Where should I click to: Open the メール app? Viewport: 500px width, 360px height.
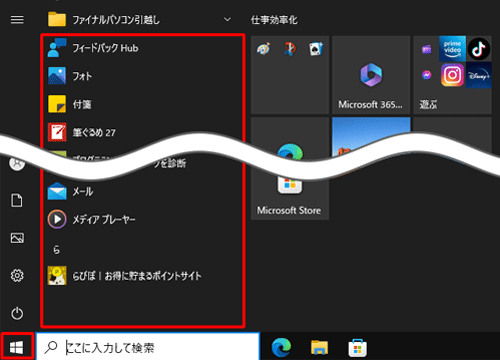pos(143,191)
